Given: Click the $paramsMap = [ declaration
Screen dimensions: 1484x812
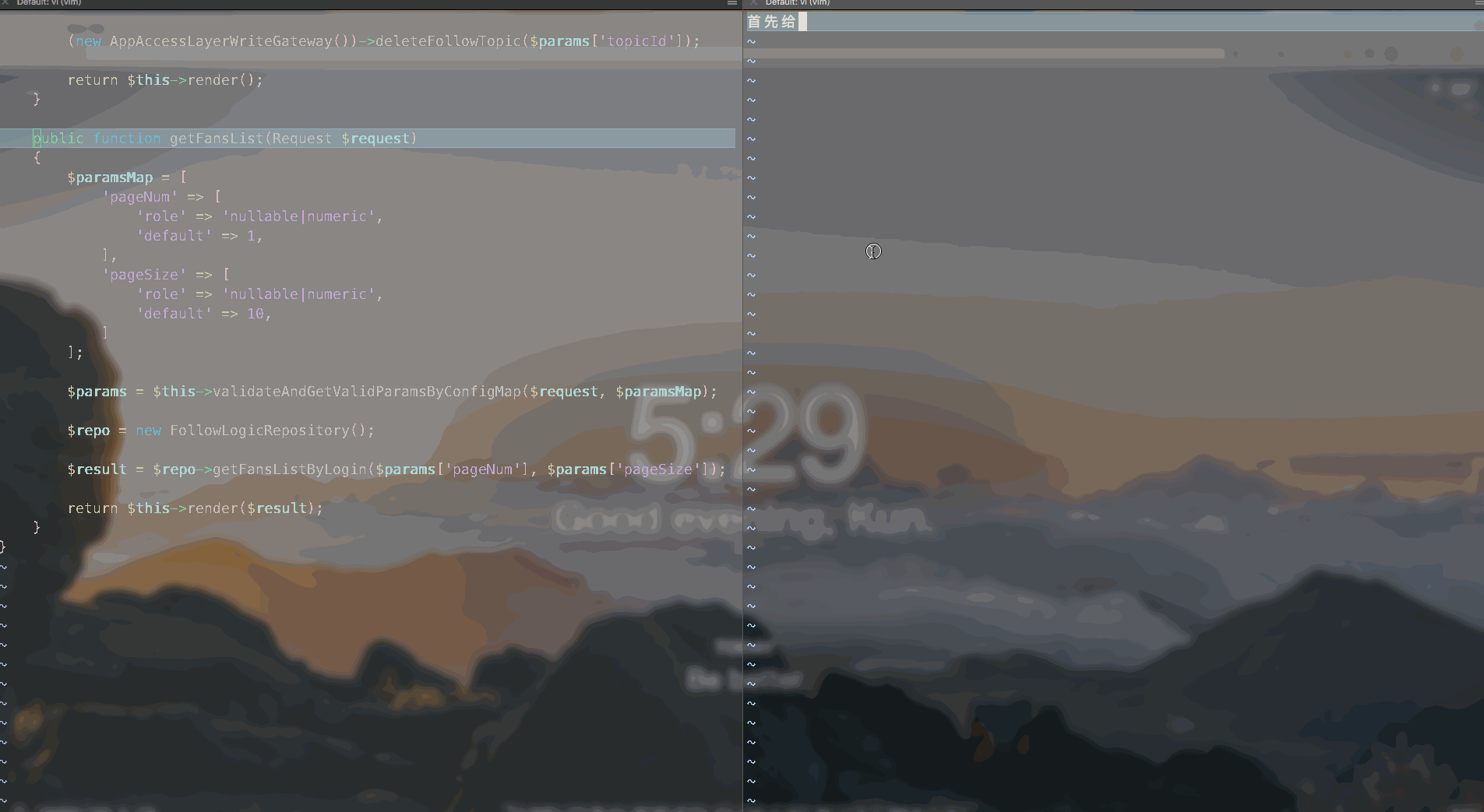Looking at the screenshot, I should coord(127,178).
